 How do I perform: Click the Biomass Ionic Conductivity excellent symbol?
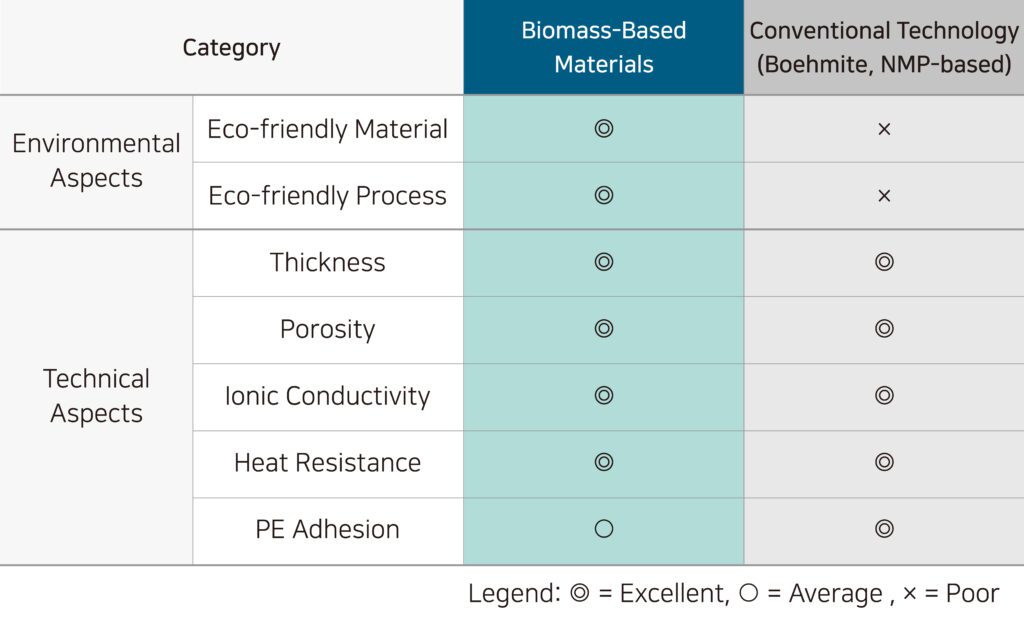click(604, 395)
